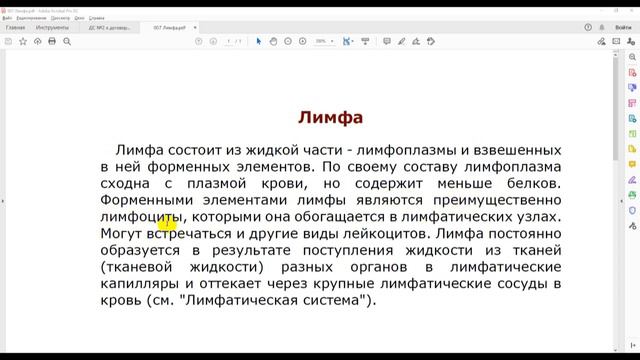Select the hand pan tool
The height and width of the screenshot is (360, 640).
[273, 41]
